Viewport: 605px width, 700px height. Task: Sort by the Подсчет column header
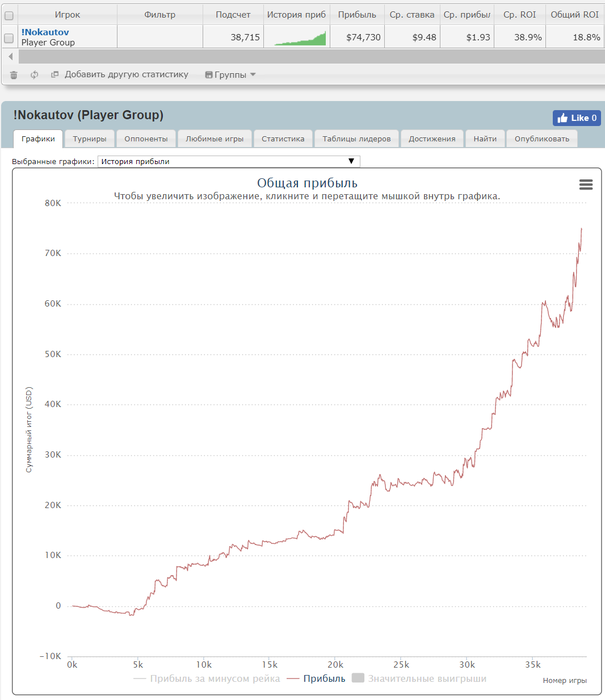point(233,15)
